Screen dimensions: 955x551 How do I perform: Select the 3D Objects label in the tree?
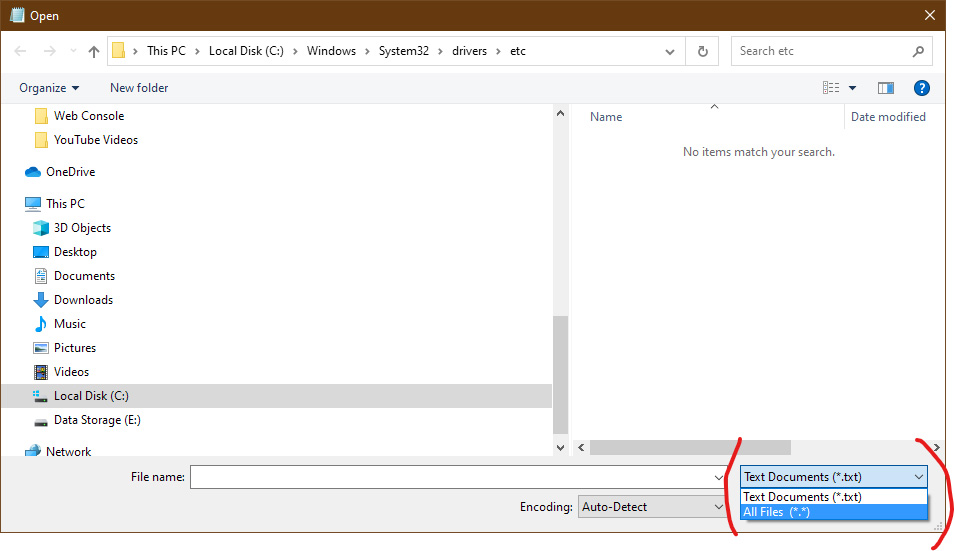coord(82,228)
